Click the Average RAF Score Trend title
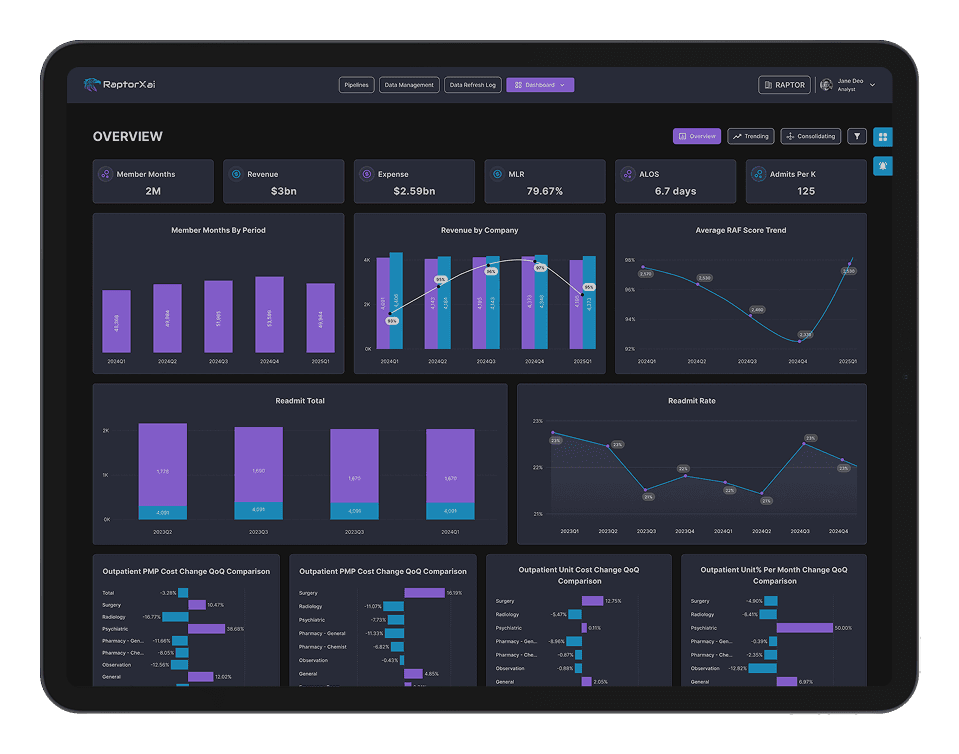This screenshot has height=754, width=959. pos(741,231)
